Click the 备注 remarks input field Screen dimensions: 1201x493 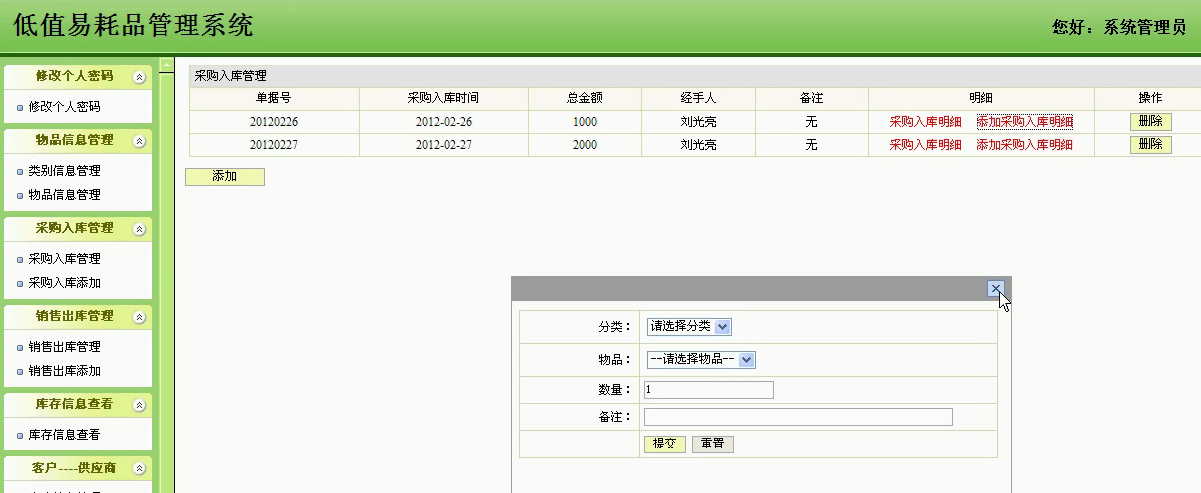tap(798, 417)
